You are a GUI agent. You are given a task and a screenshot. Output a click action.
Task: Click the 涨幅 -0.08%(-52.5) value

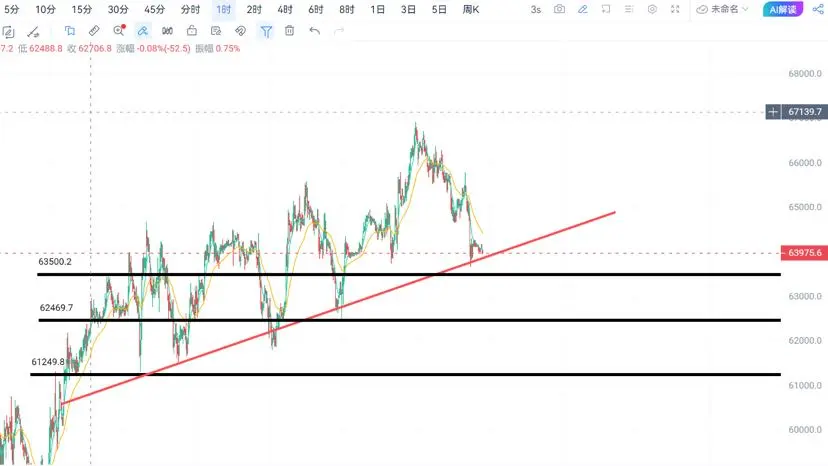[153, 49]
